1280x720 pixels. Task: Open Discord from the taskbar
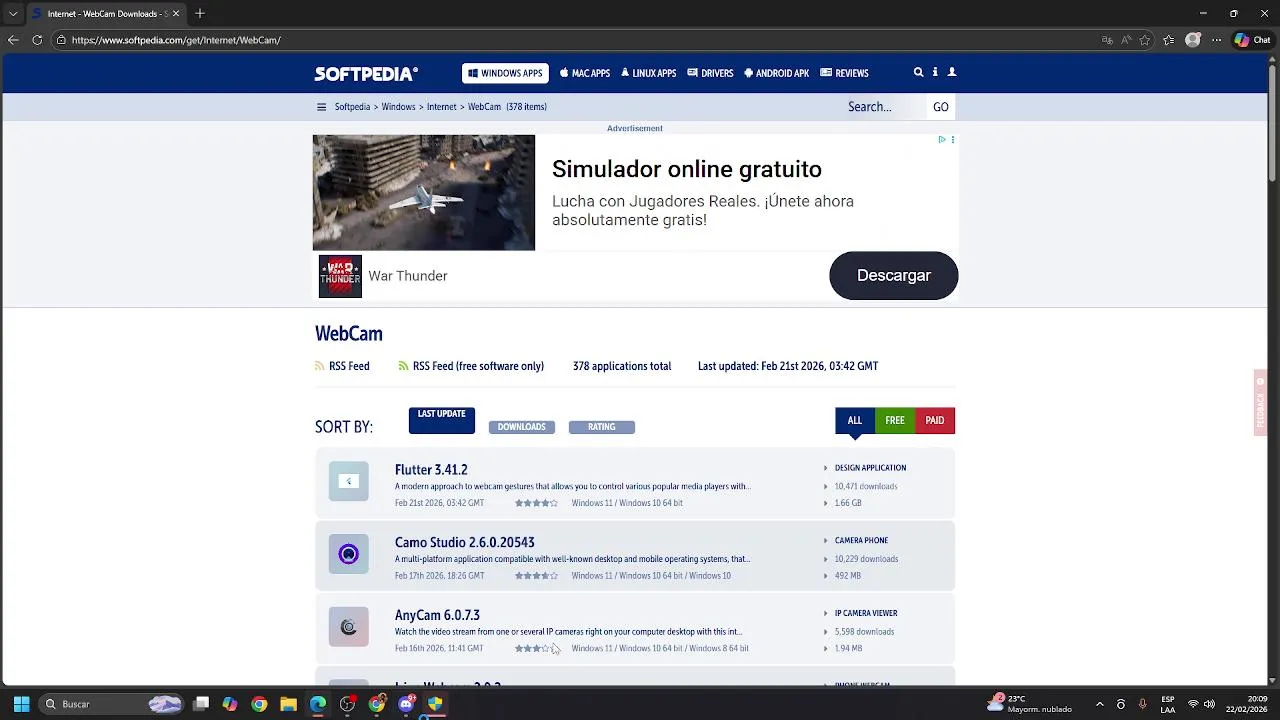click(x=406, y=704)
